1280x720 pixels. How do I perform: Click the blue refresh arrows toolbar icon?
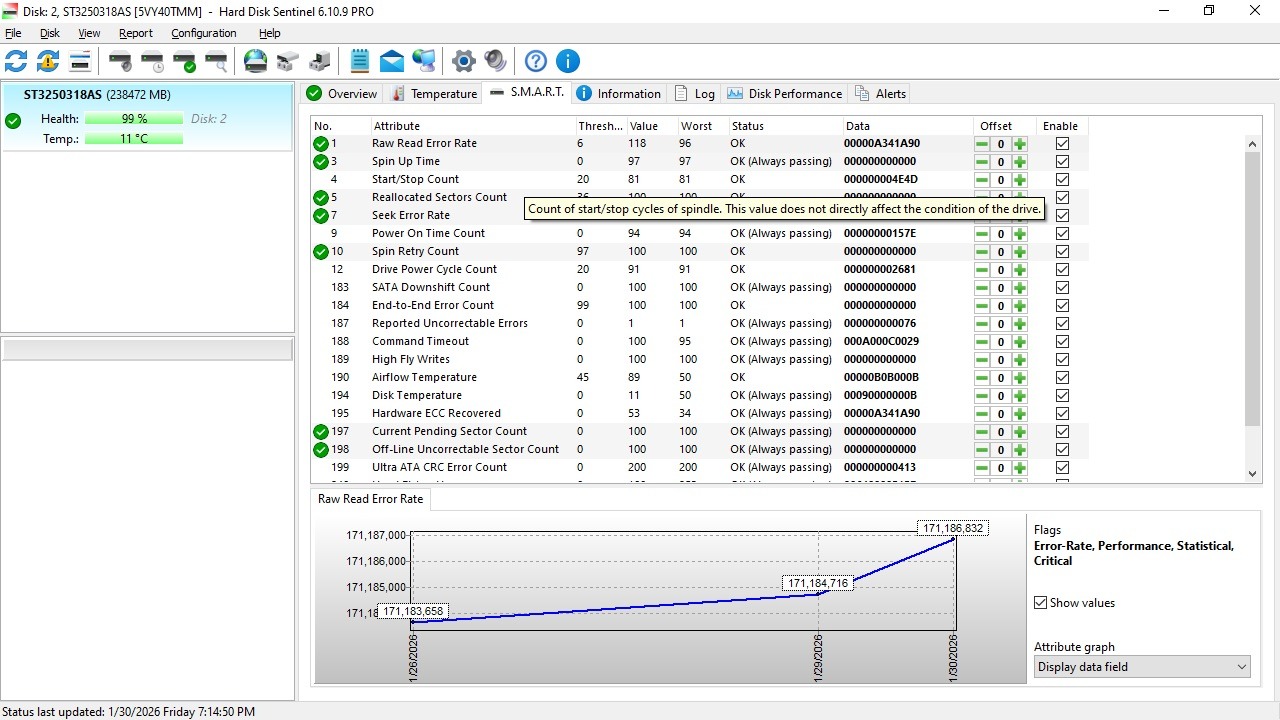click(16, 61)
